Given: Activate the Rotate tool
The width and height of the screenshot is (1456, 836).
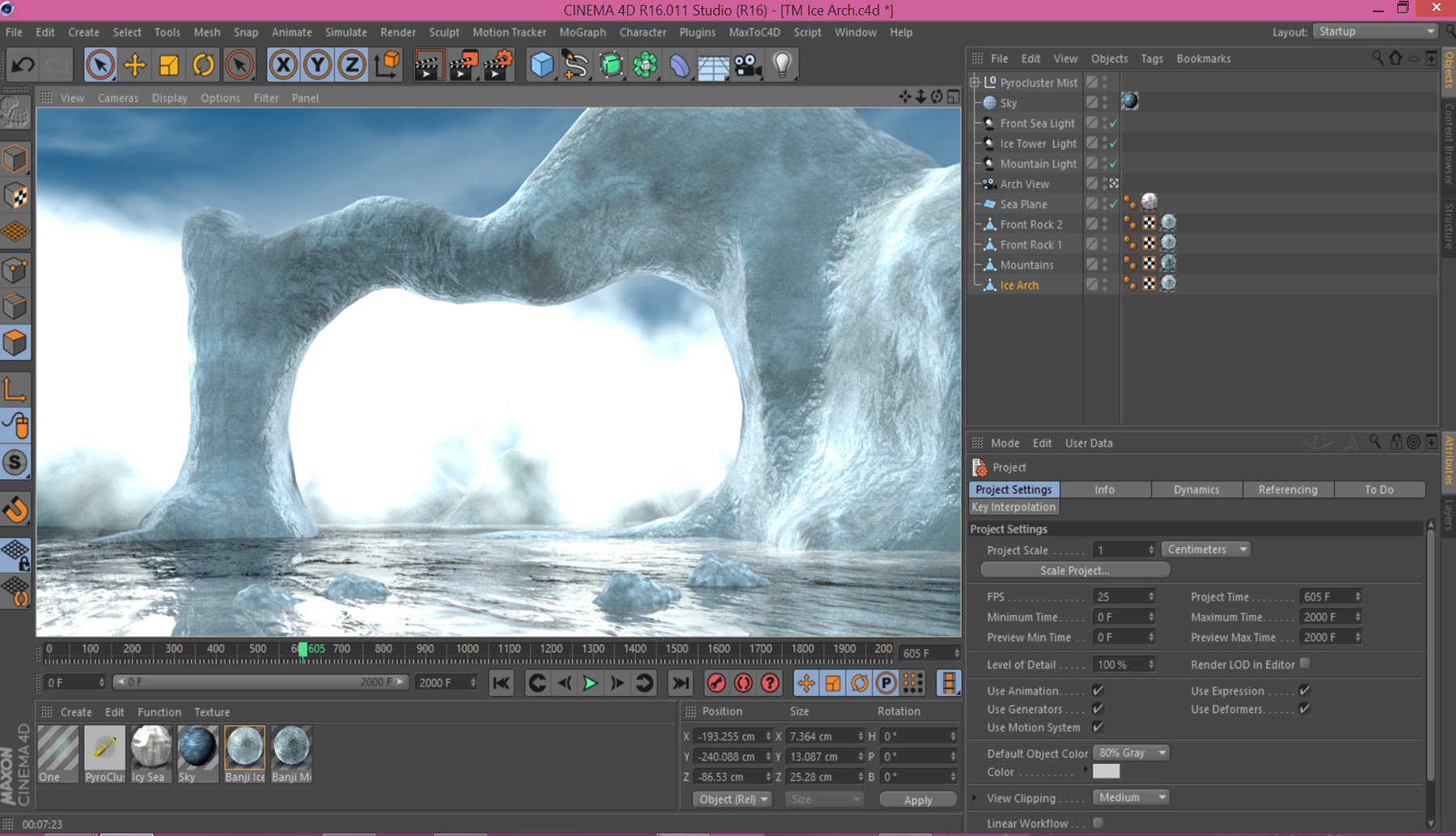Looking at the screenshot, I should pos(204,65).
